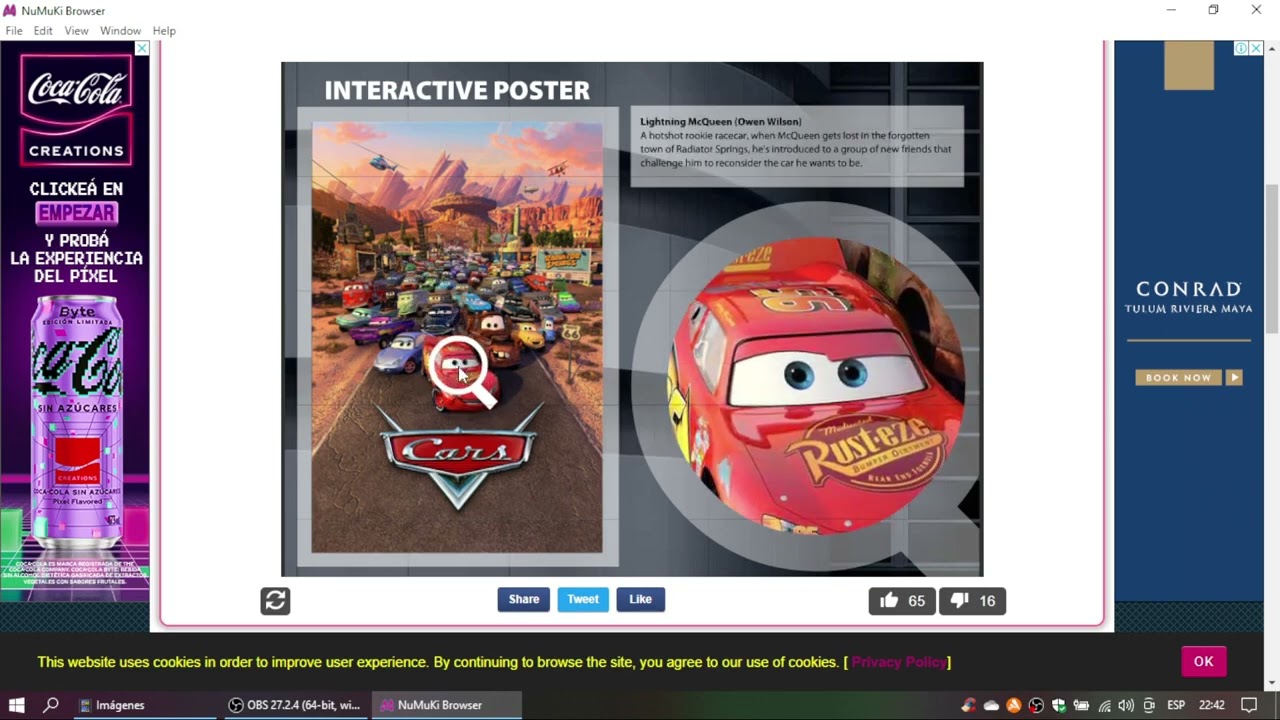Open the View menu
The image size is (1280, 720).
point(77,31)
